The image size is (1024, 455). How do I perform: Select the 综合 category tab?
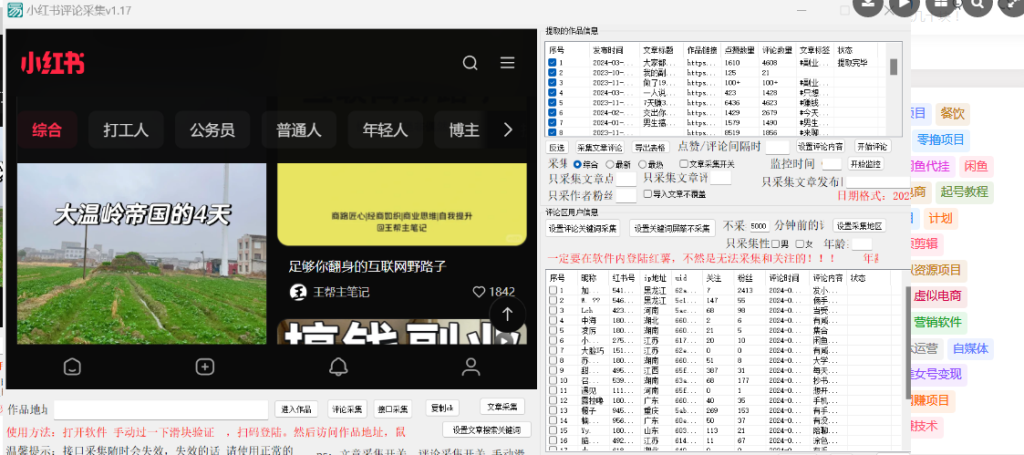click(x=47, y=130)
